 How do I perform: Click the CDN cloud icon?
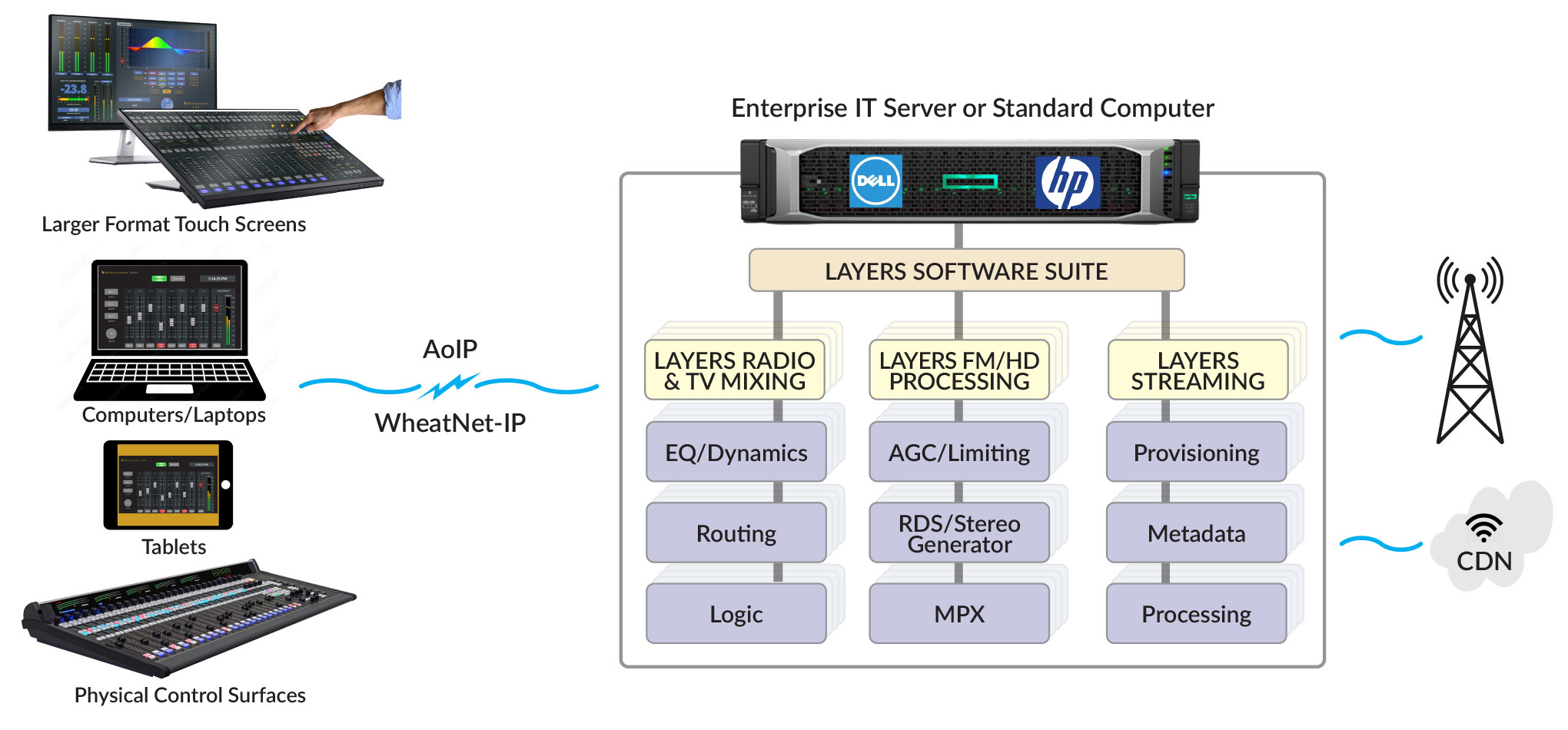(1487, 539)
